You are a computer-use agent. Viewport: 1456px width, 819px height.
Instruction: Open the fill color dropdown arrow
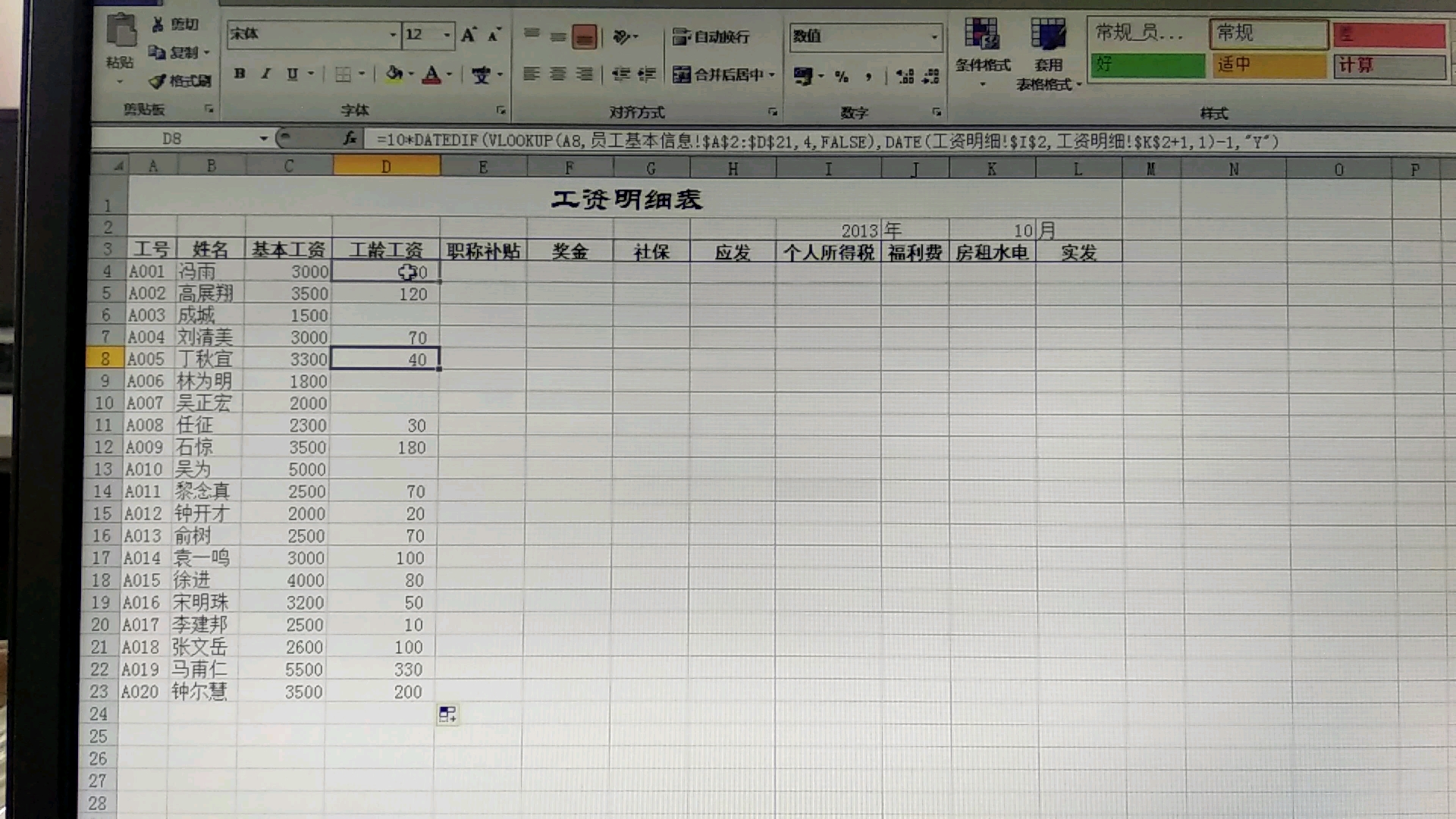412,74
